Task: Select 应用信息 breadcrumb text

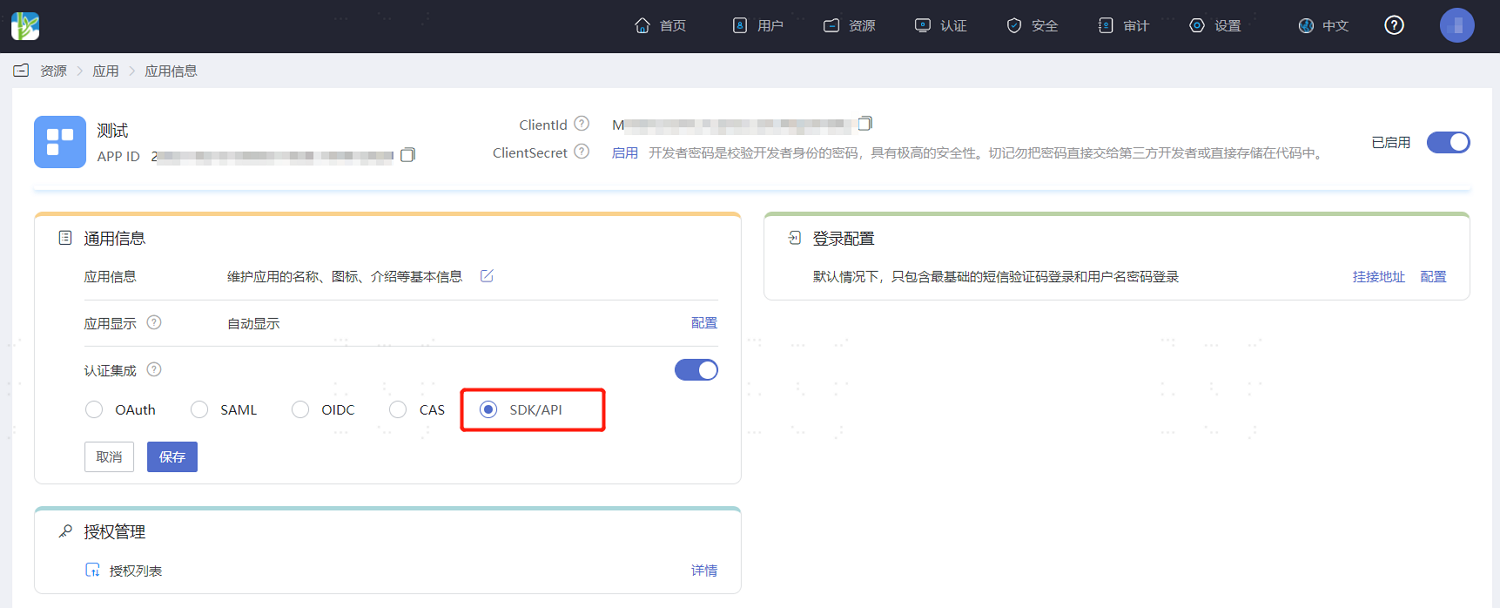Action: [x=171, y=71]
